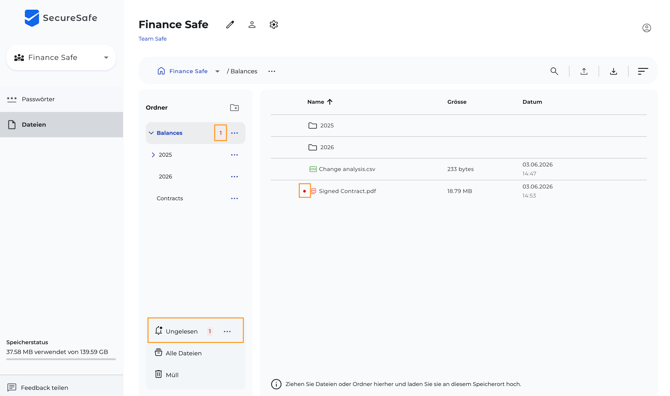Click the Speicherstatus usage text
Viewport: 670px width, 396px height.
click(57, 352)
